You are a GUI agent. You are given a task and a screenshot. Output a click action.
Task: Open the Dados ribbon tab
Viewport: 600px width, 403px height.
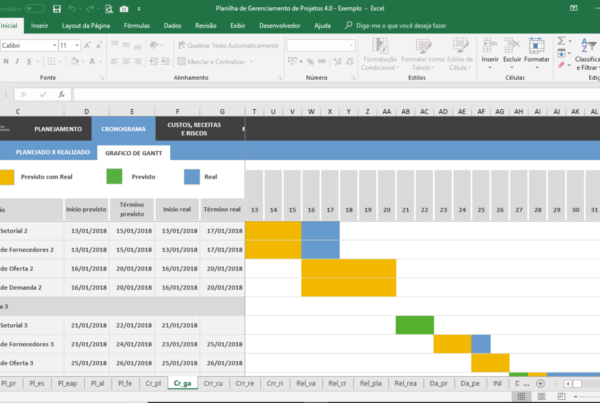pyautogui.click(x=172, y=26)
